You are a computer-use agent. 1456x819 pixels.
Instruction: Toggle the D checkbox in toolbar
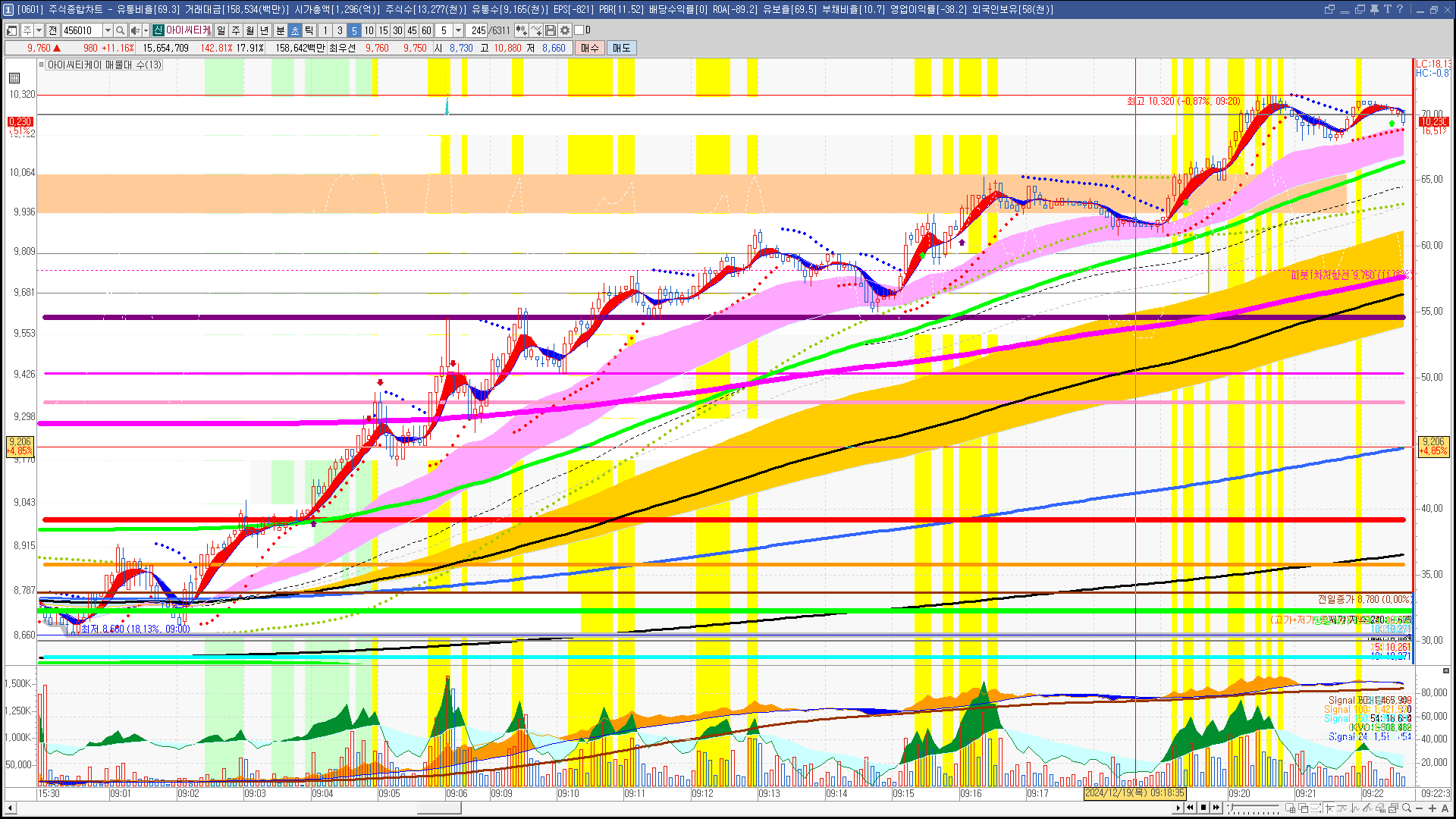point(579,30)
